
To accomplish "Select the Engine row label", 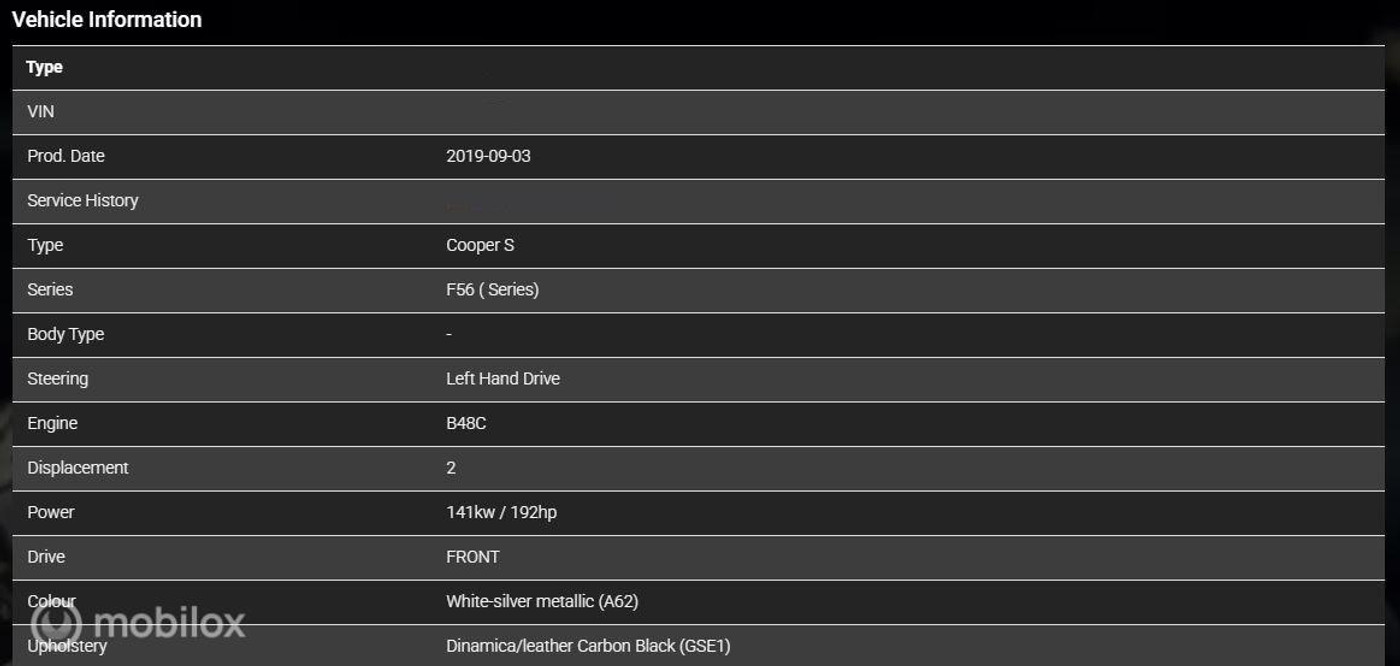I will tap(52, 423).
